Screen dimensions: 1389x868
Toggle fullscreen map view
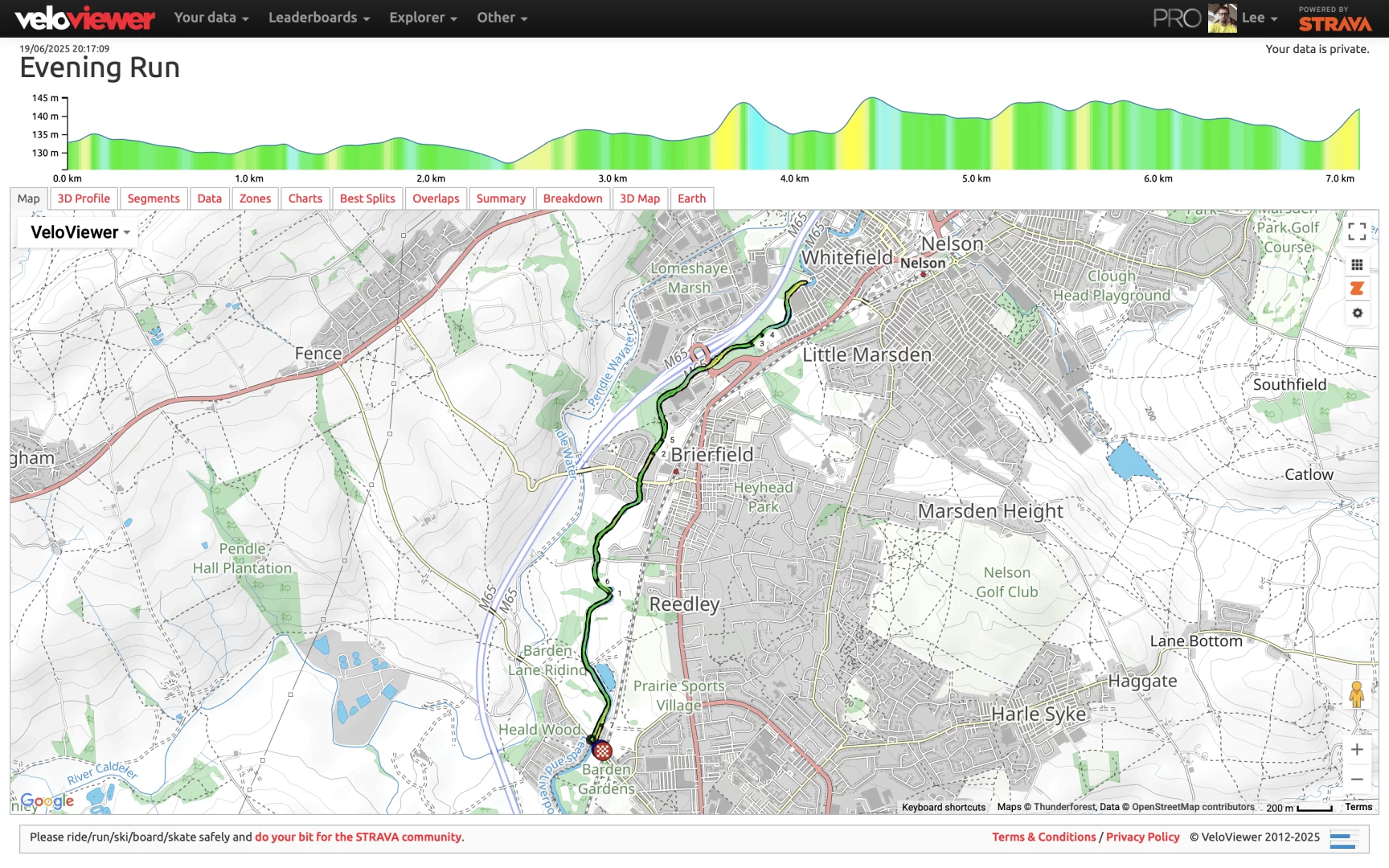pyautogui.click(x=1357, y=231)
